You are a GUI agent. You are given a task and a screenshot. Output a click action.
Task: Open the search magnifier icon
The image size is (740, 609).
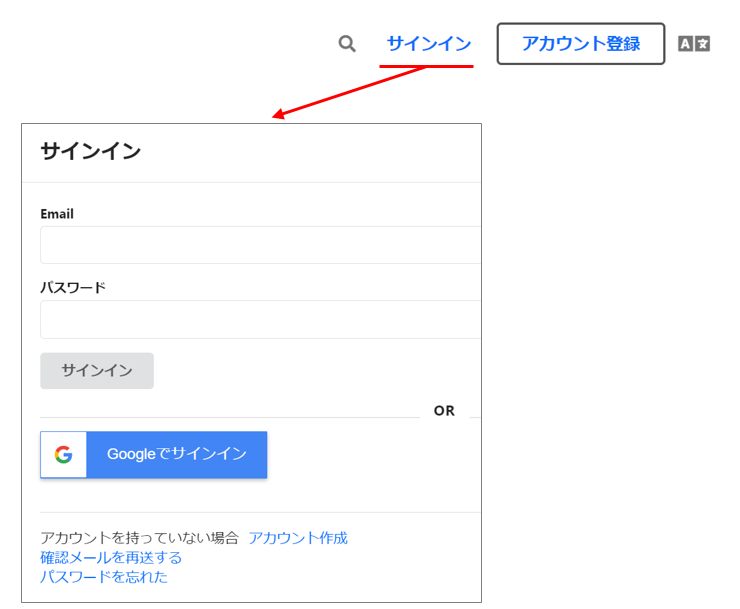347,44
